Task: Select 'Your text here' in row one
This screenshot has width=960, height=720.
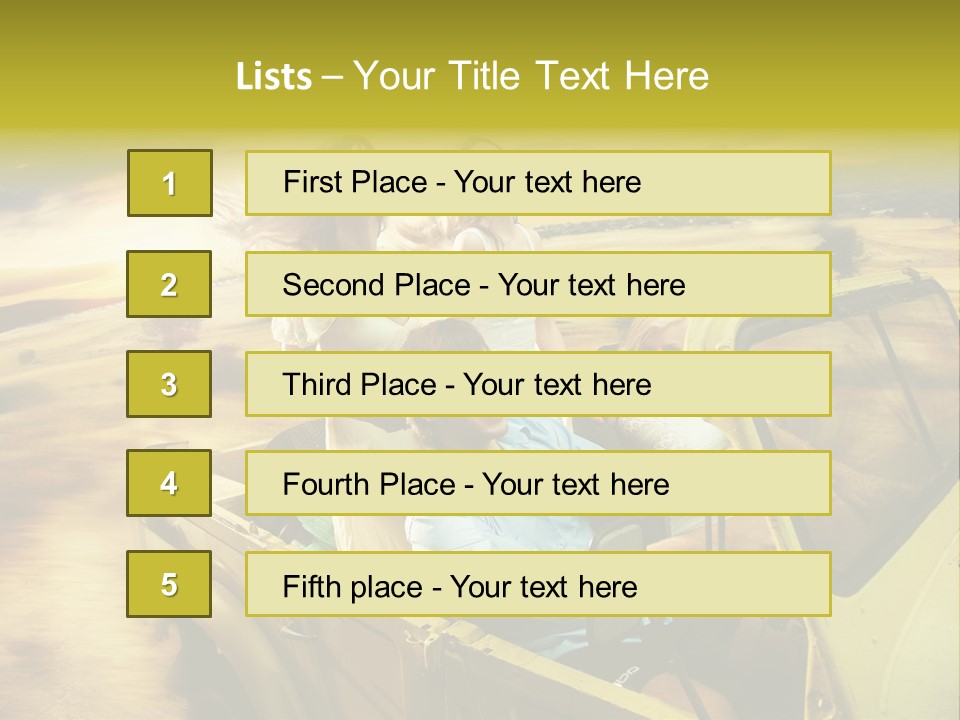Action: (547, 182)
